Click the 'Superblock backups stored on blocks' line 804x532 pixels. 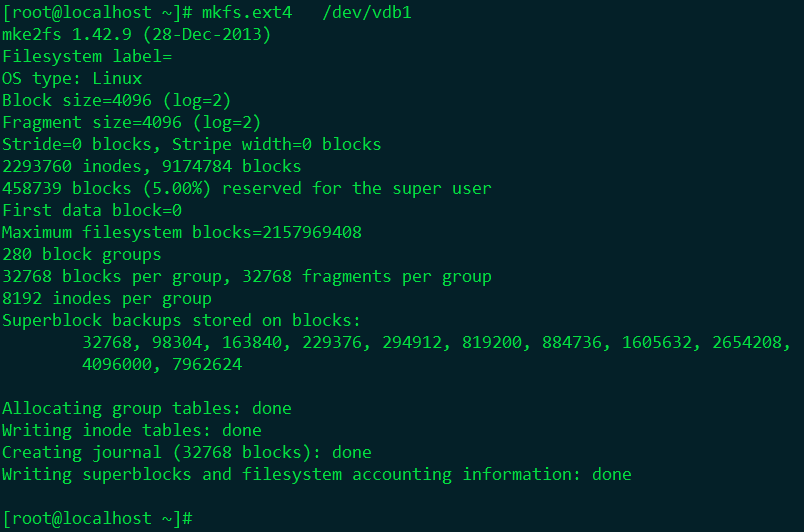click(181, 320)
